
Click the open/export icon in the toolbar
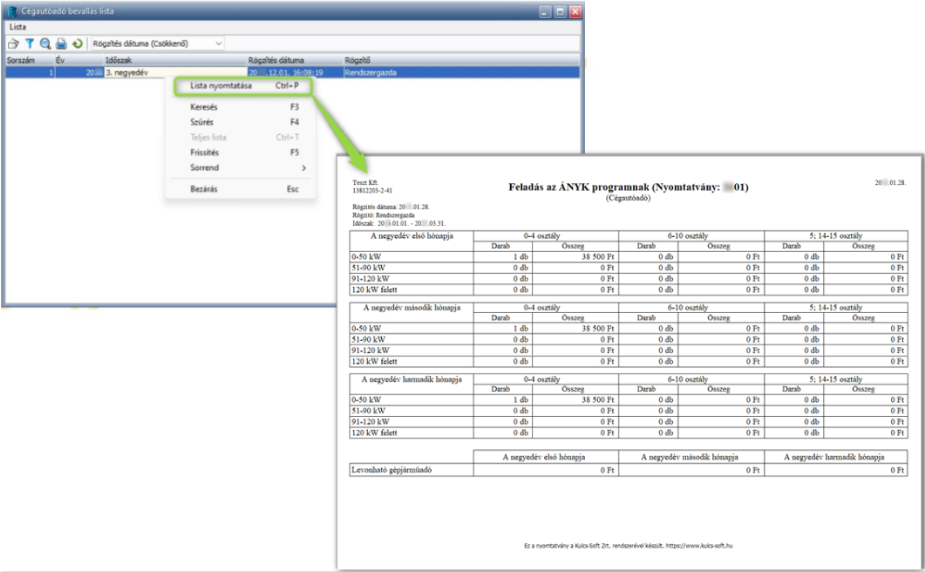pyautogui.click(x=13, y=44)
